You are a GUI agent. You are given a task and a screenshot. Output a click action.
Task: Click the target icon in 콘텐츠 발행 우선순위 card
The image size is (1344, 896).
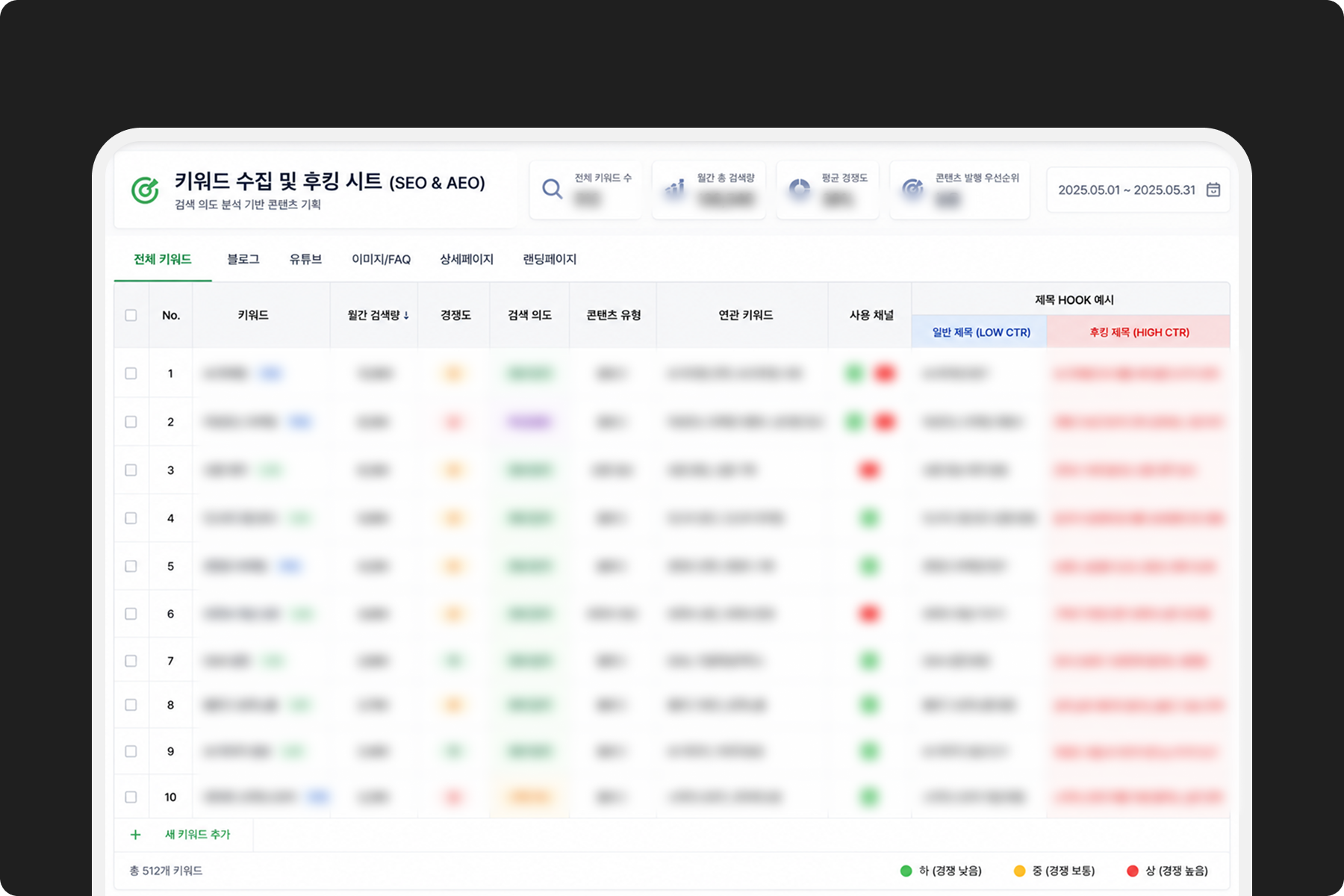tap(912, 189)
